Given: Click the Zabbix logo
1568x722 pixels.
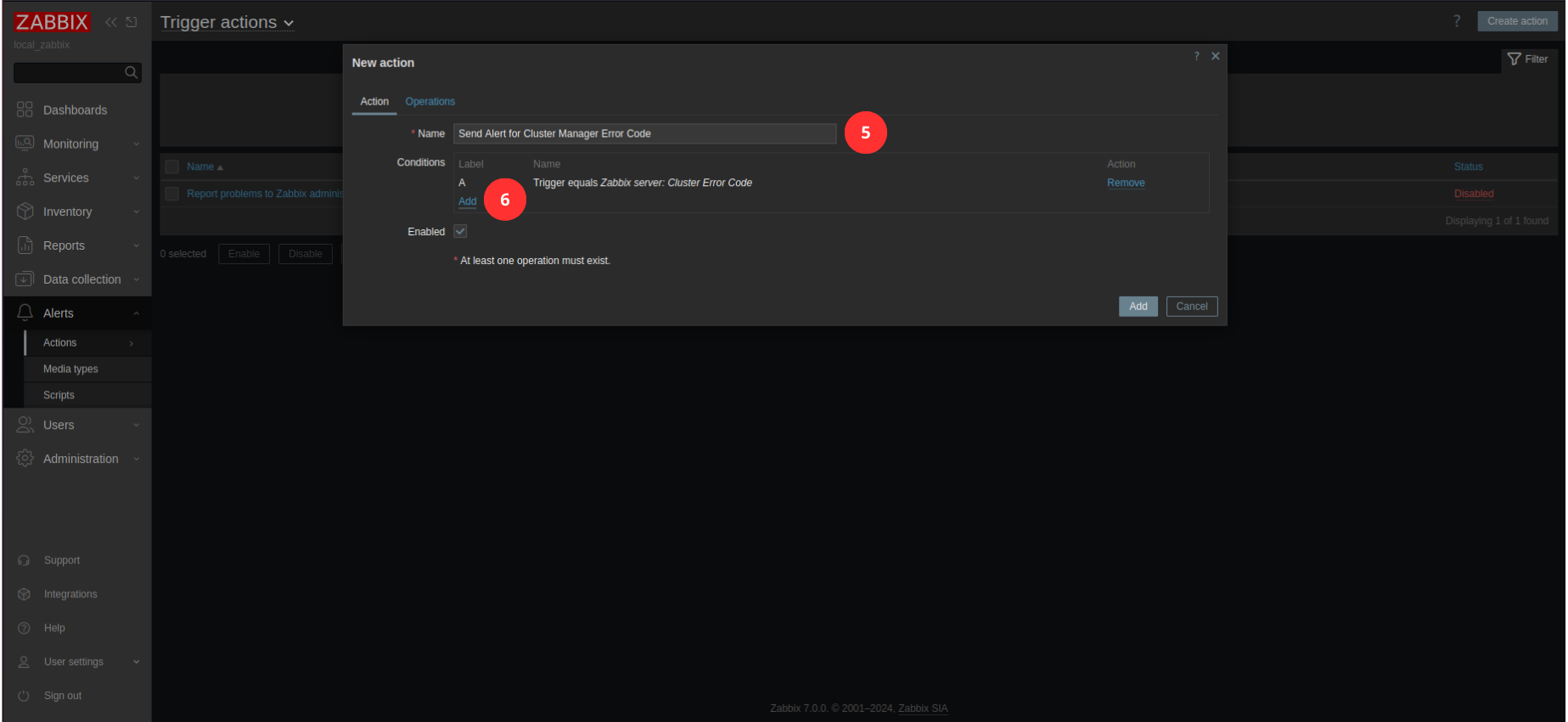Looking at the screenshot, I should pos(52,22).
